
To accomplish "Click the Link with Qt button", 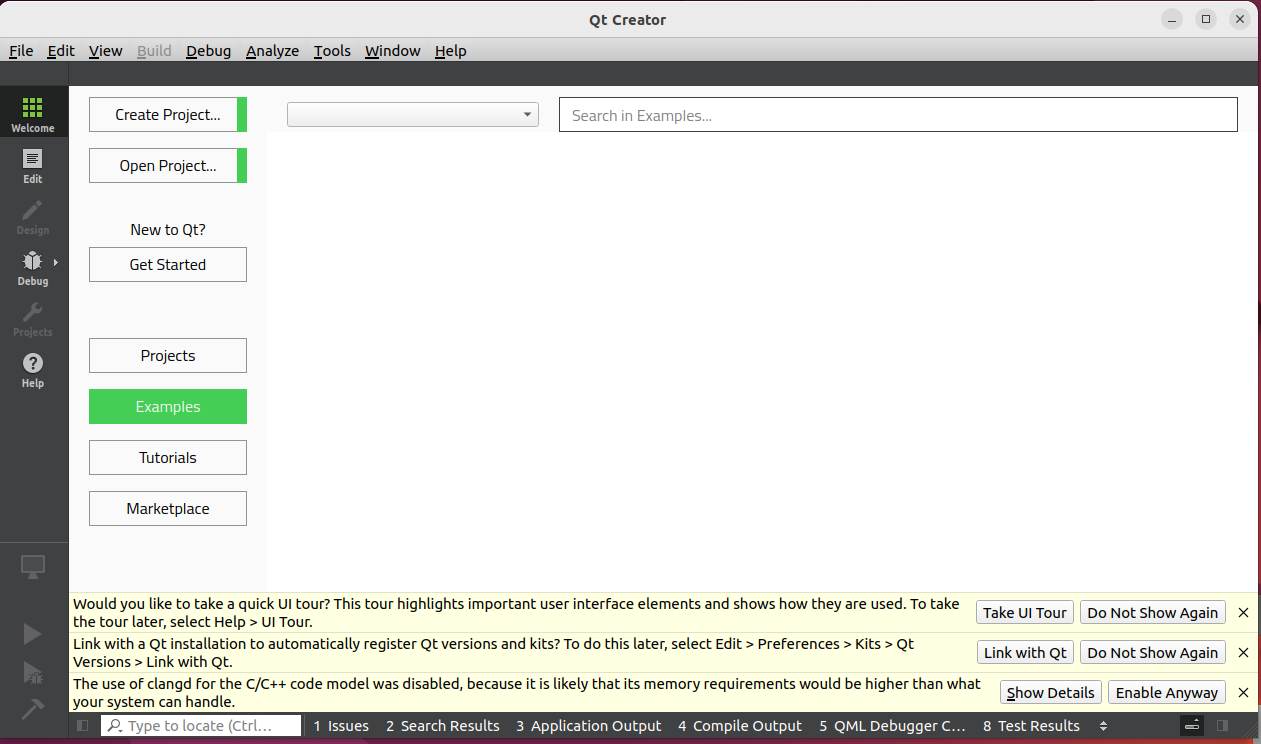I will pyautogui.click(x=1025, y=653).
